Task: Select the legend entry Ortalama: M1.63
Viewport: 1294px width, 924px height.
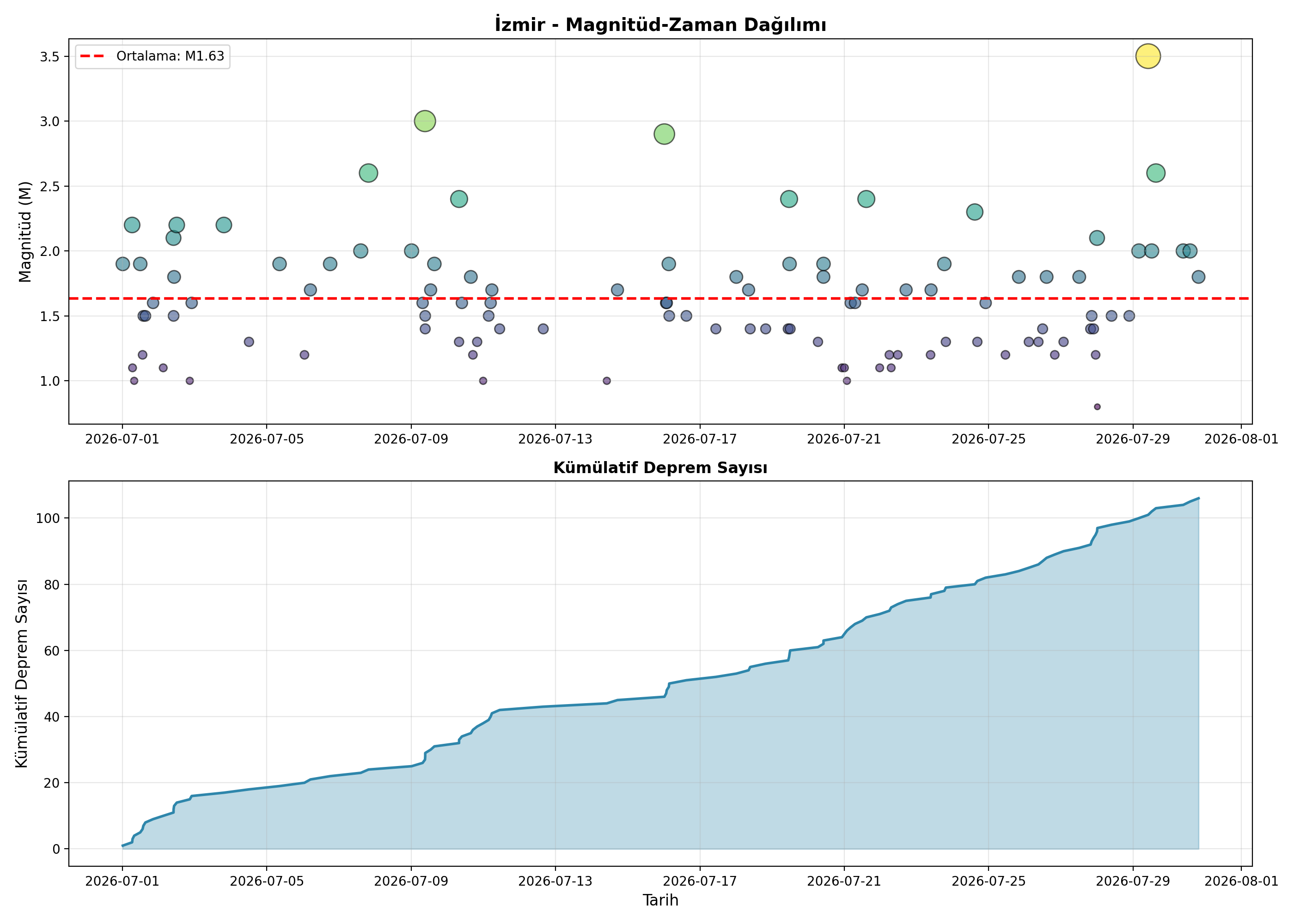Action: [153, 56]
